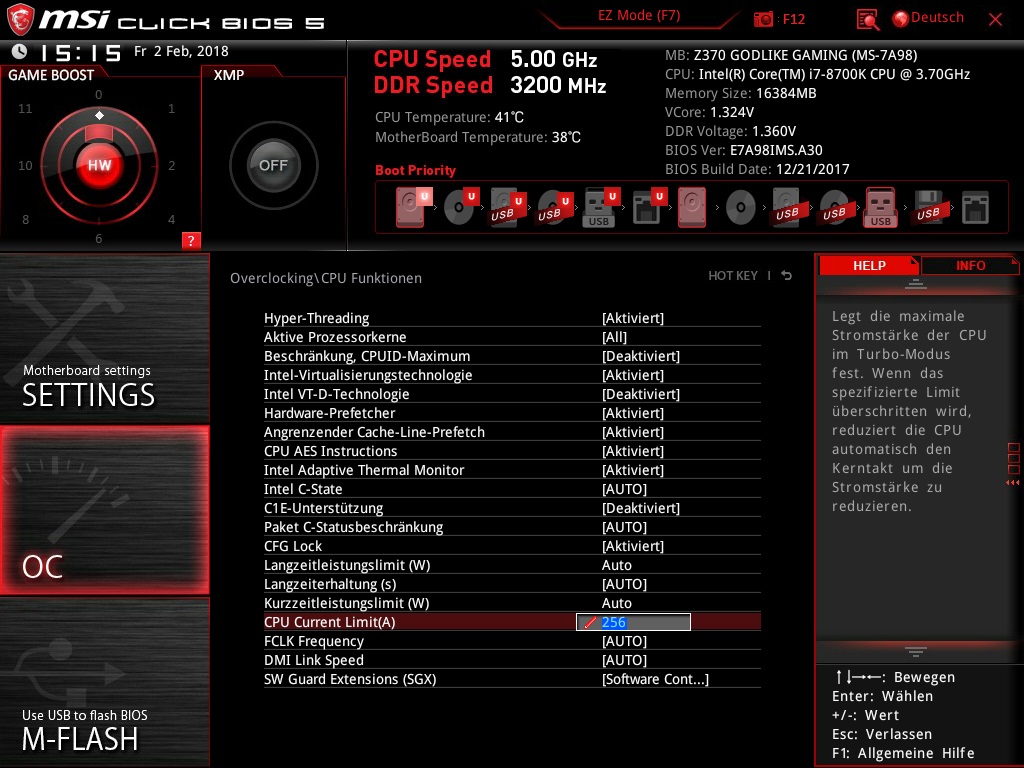This screenshot has height=768, width=1024.
Task: Open the SETTINGS motherboard section
Action: coord(104,338)
